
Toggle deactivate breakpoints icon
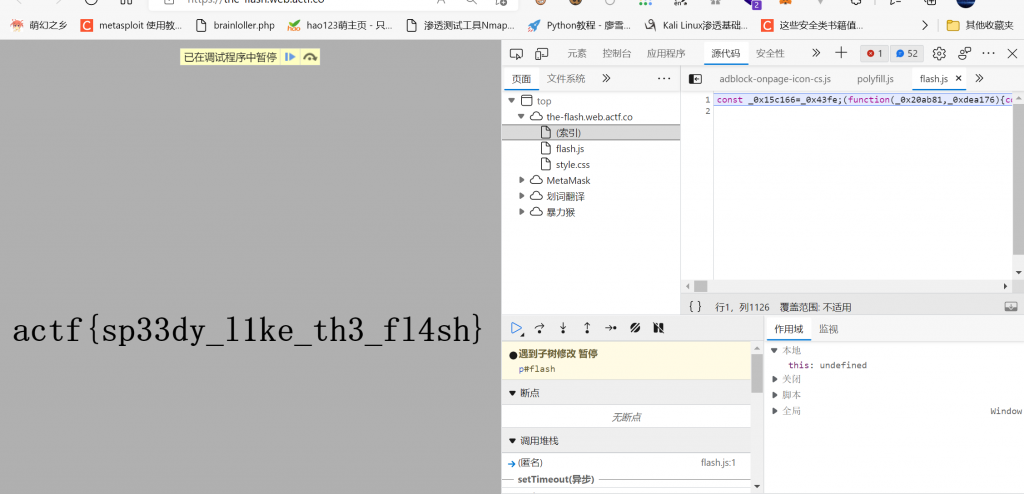click(635, 328)
